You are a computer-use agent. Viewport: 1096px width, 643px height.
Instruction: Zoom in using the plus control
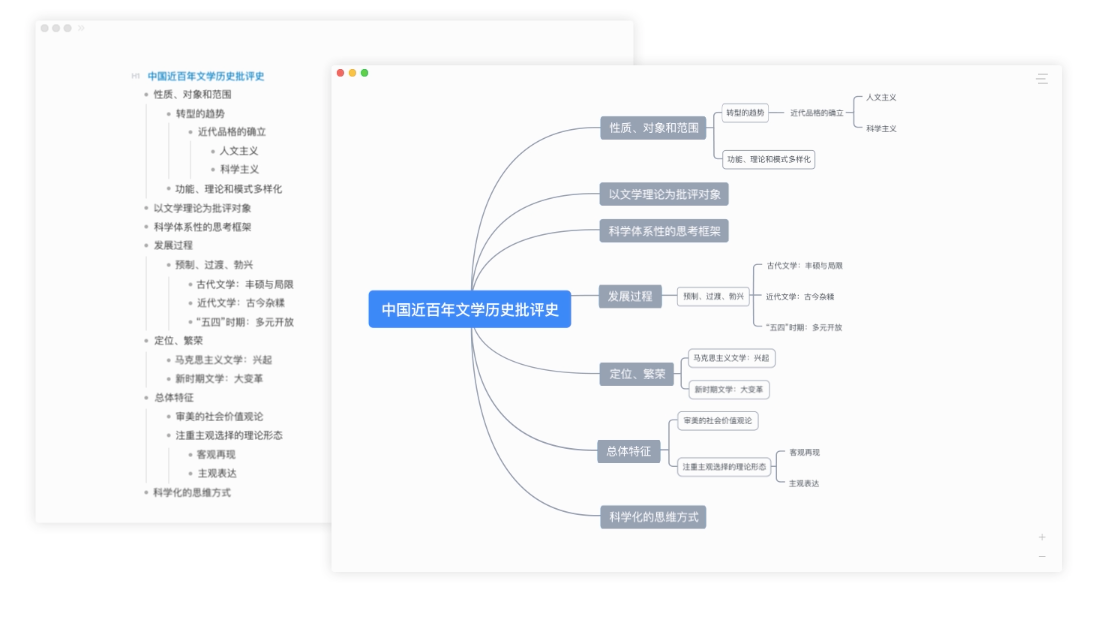coord(1041,537)
